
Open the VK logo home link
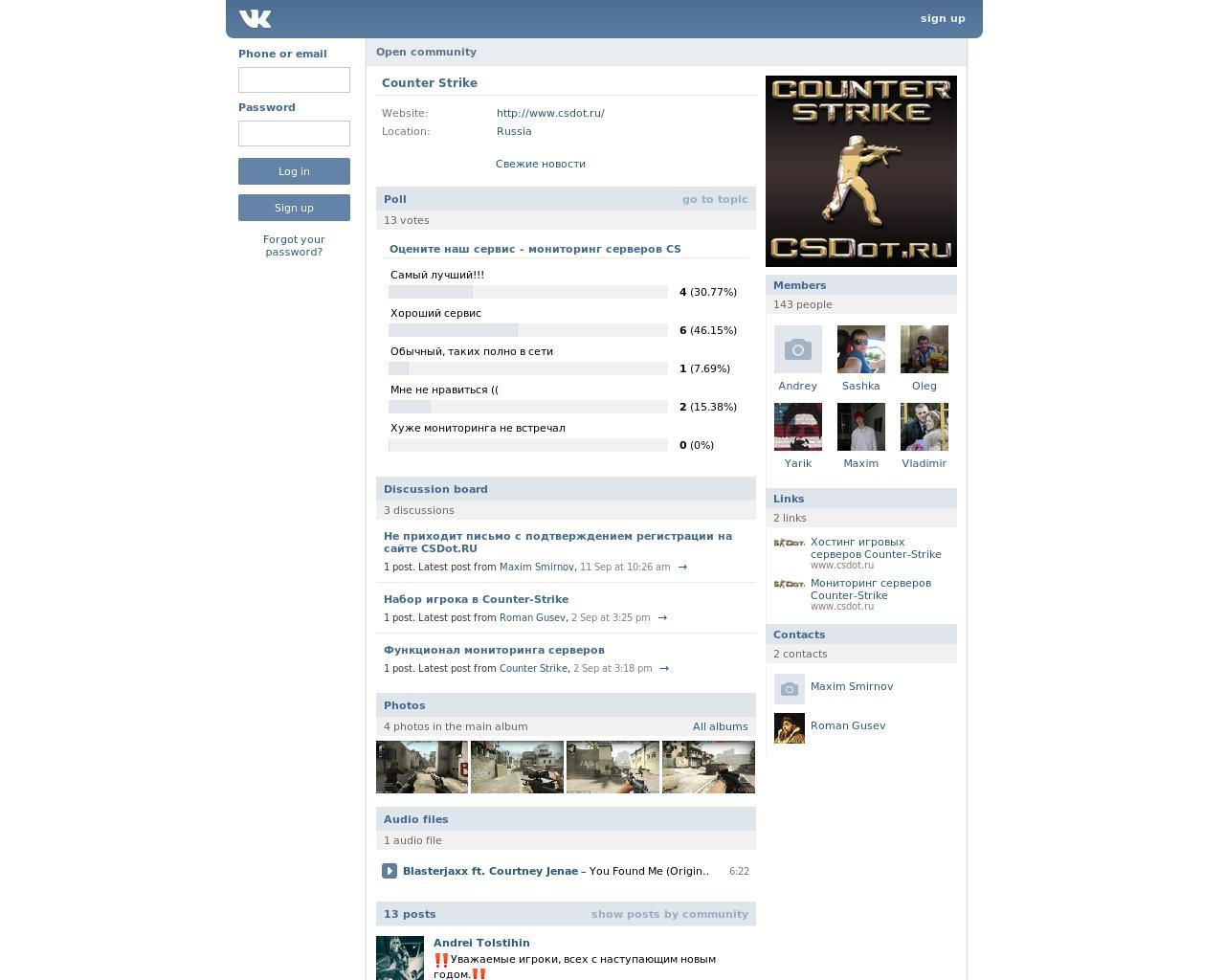(x=256, y=18)
